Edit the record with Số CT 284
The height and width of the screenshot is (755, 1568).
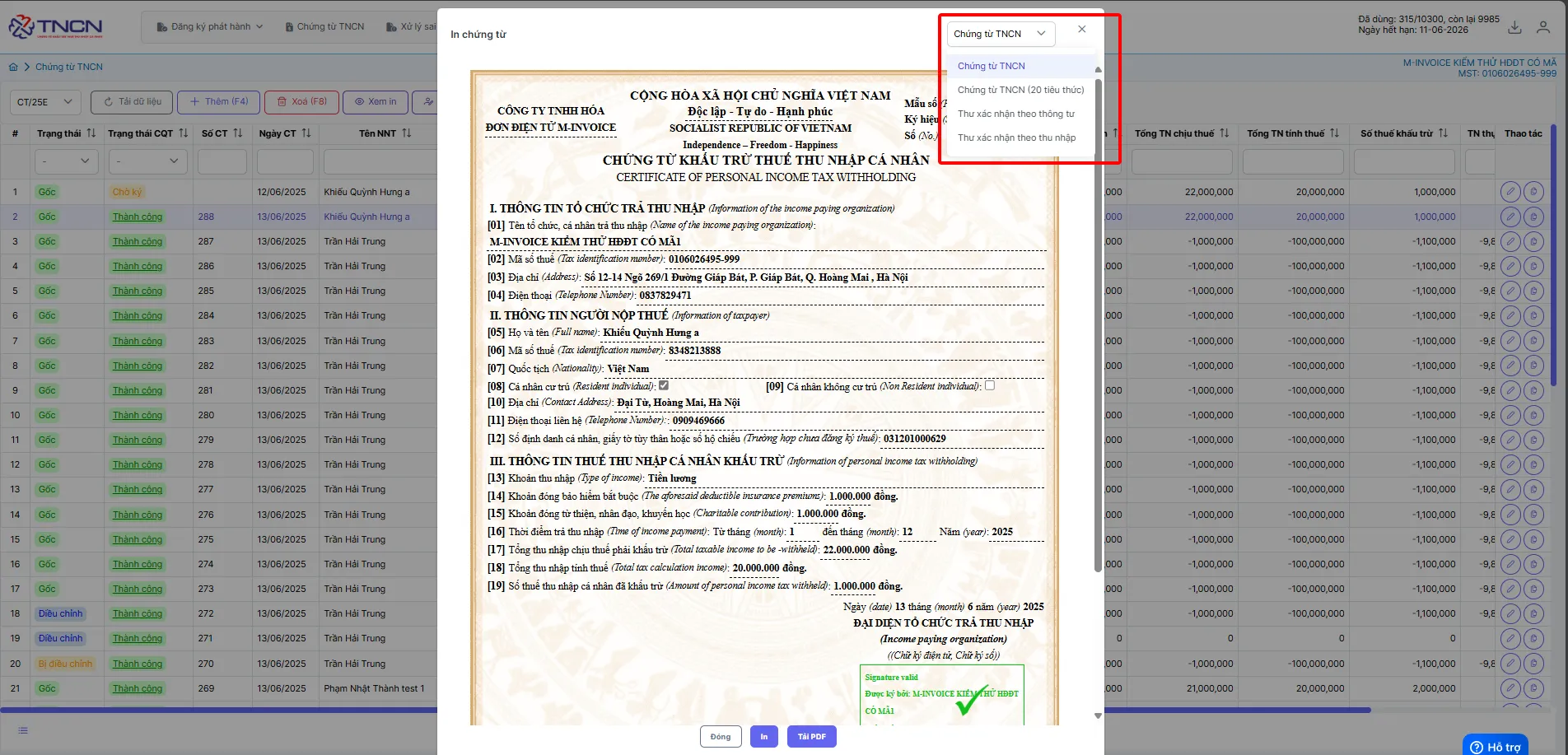pyautogui.click(x=1510, y=316)
